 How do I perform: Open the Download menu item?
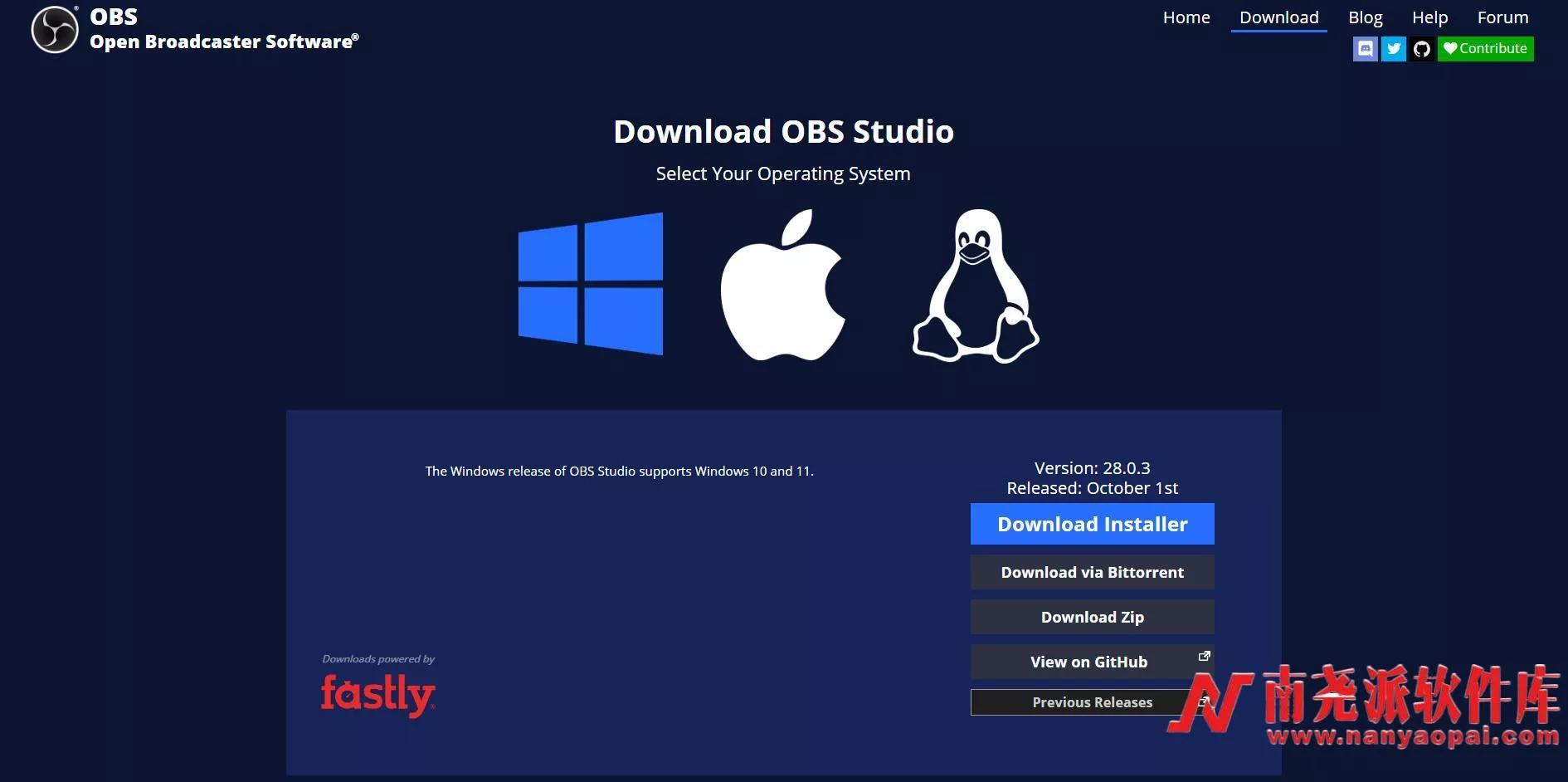(1278, 17)
